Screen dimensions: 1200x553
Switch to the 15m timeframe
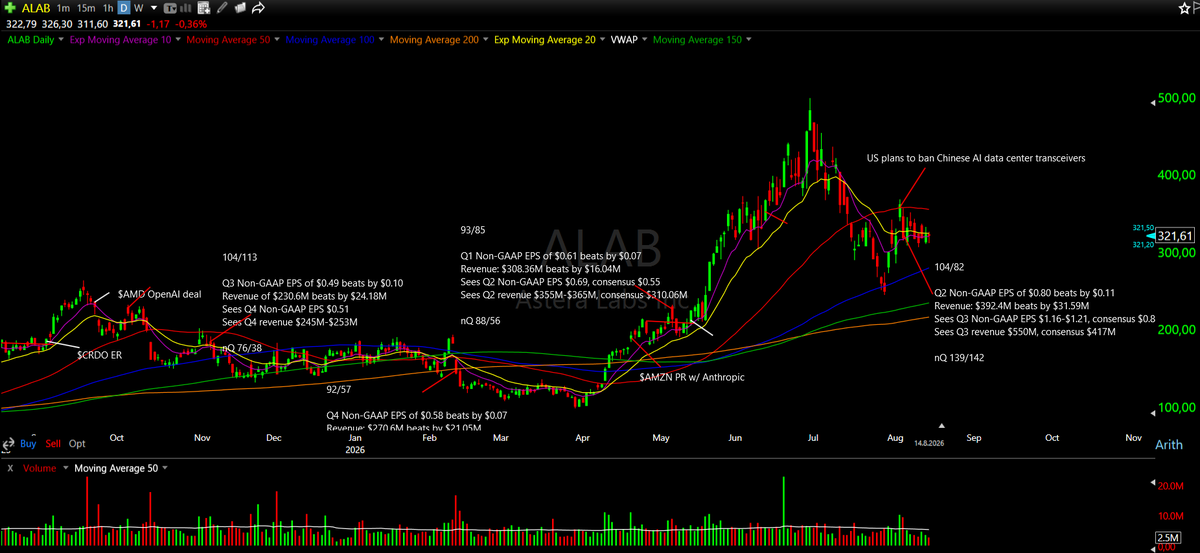(86, 8)
